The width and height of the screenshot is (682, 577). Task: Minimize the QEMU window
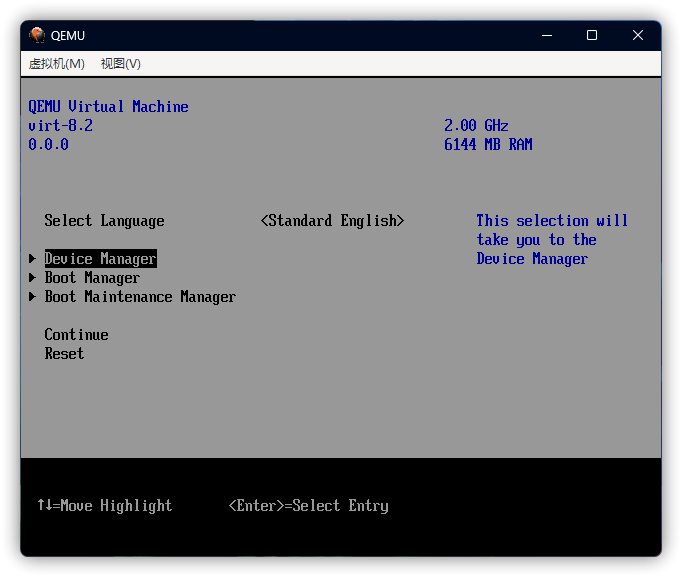tap(547, 35)
